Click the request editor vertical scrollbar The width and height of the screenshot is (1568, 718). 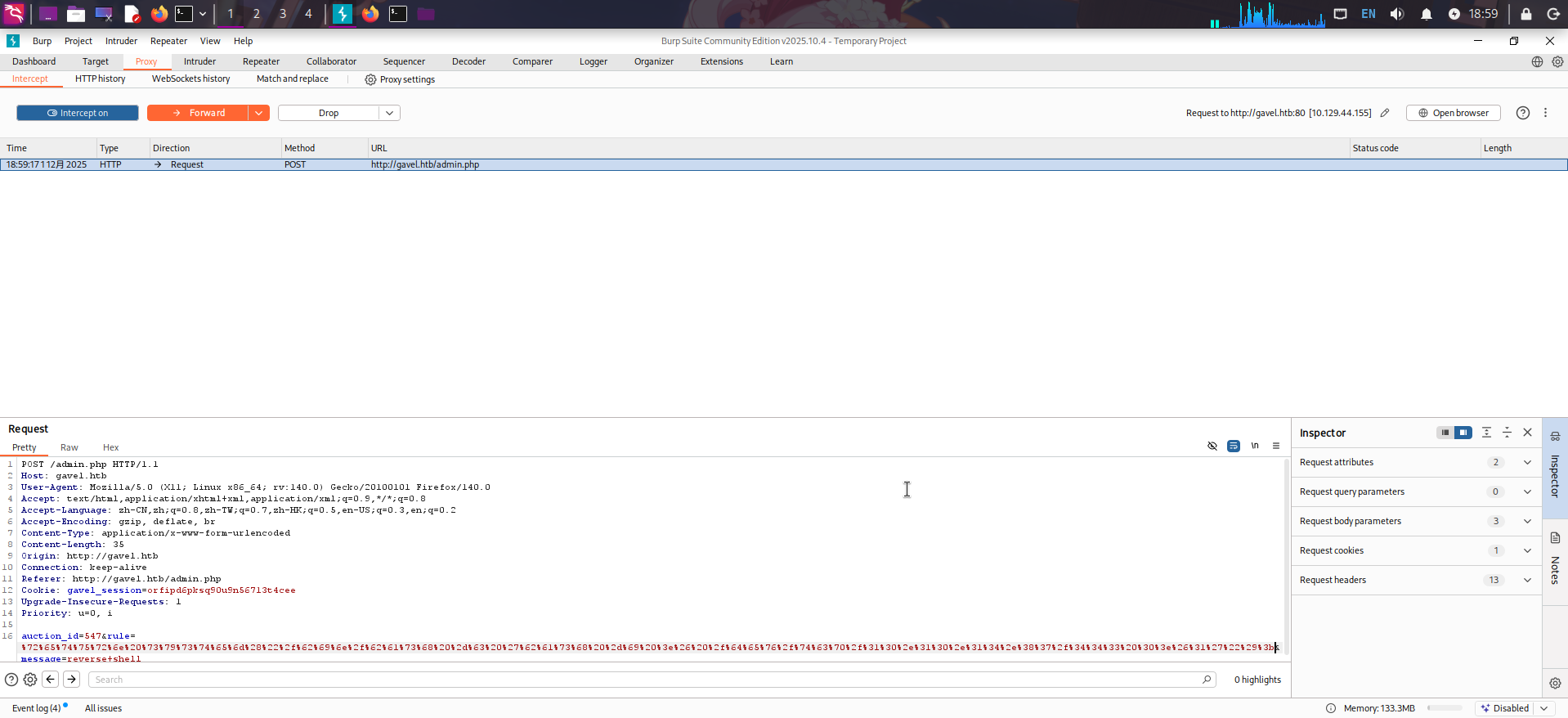point(1286,556)
